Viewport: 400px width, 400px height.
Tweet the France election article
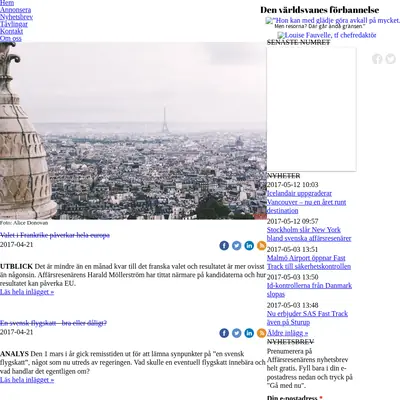pos(237,246)
